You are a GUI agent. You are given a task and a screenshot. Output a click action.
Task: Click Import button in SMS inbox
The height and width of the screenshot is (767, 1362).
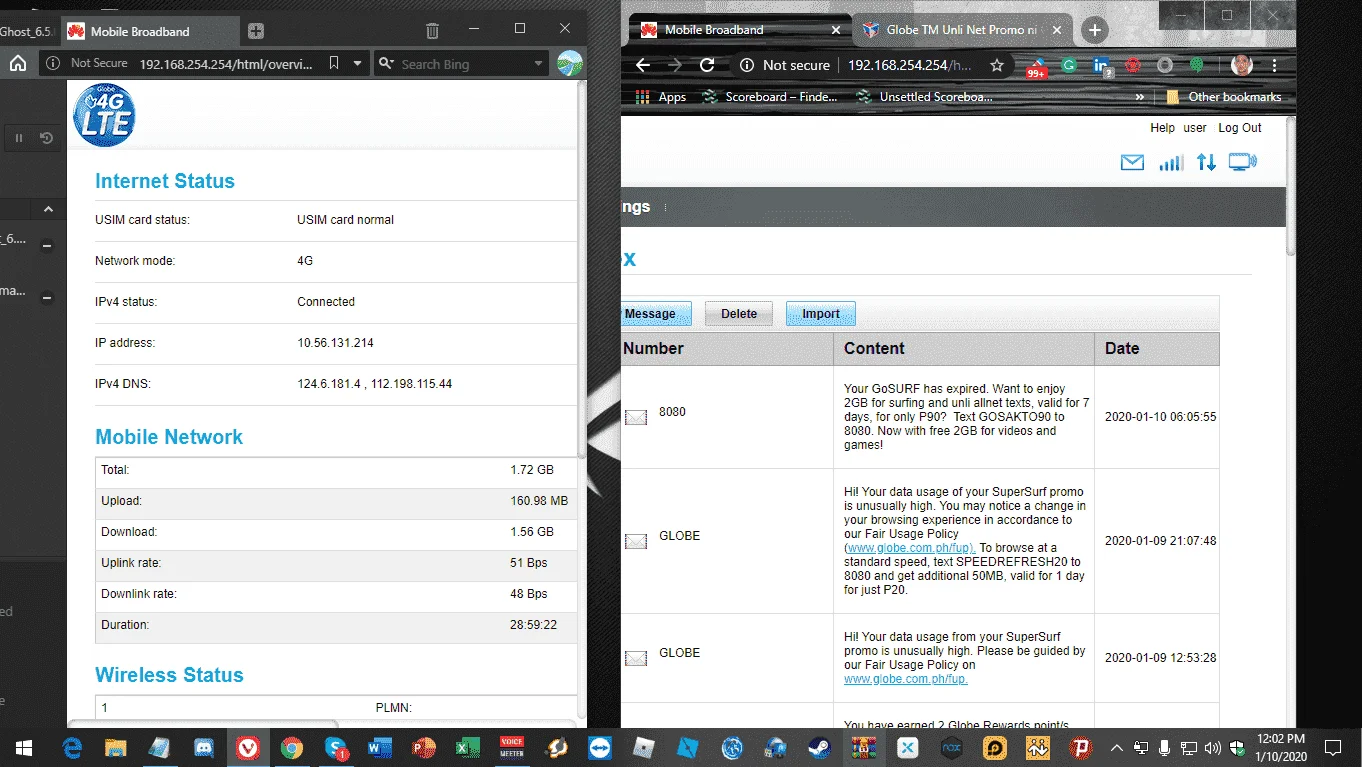821,313
